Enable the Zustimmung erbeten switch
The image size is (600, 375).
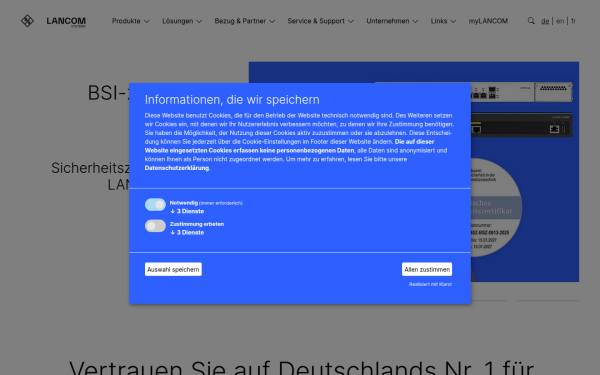155,226
